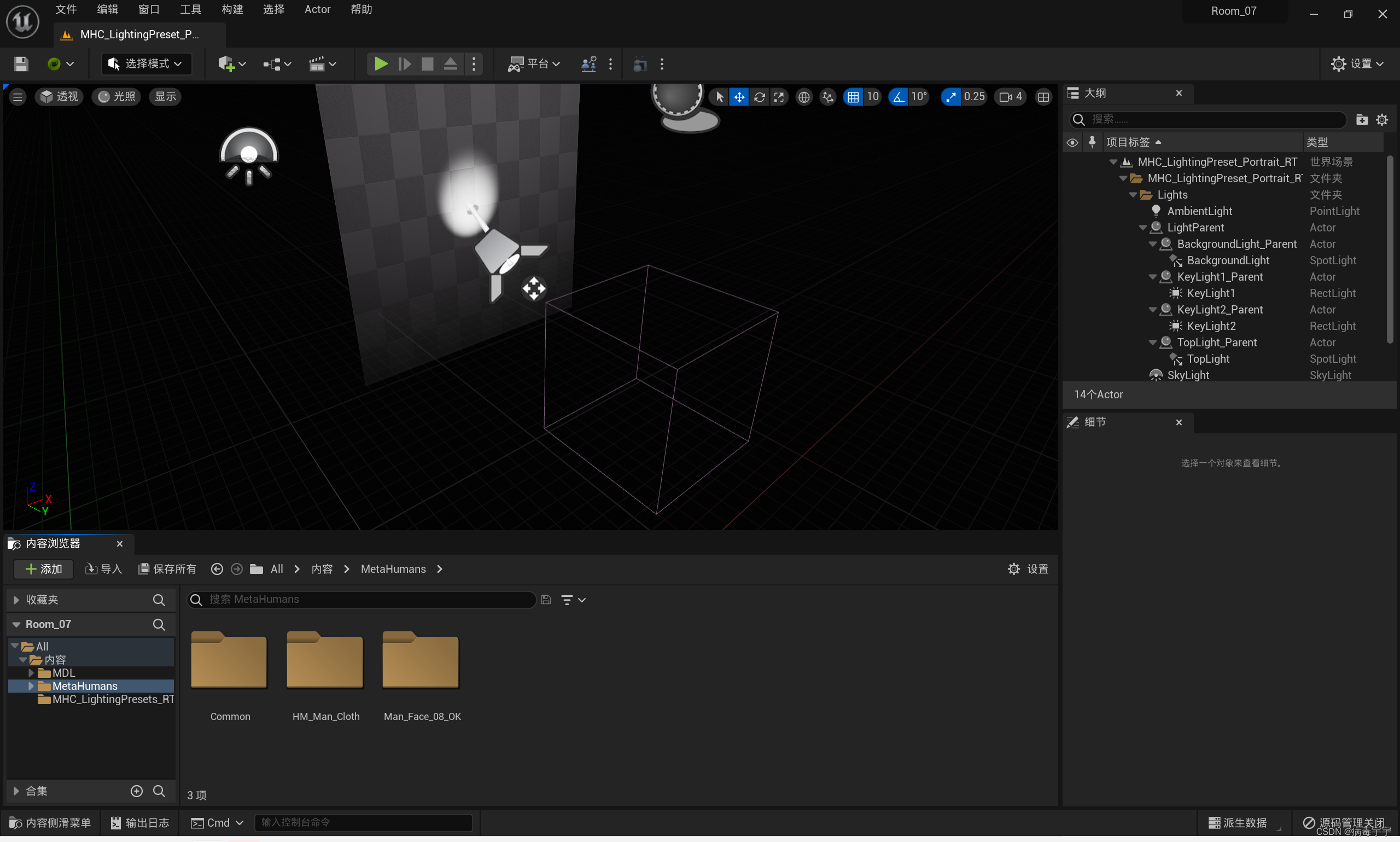The height and width of the screenshot is (842, 1400).
Task: Open the 构建 menu
Action: point(232,10)
